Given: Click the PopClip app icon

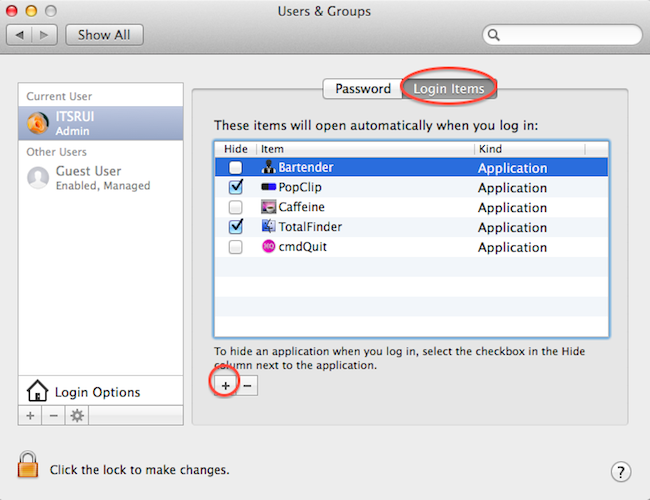Looking at the screenshot, I should 269,187.
